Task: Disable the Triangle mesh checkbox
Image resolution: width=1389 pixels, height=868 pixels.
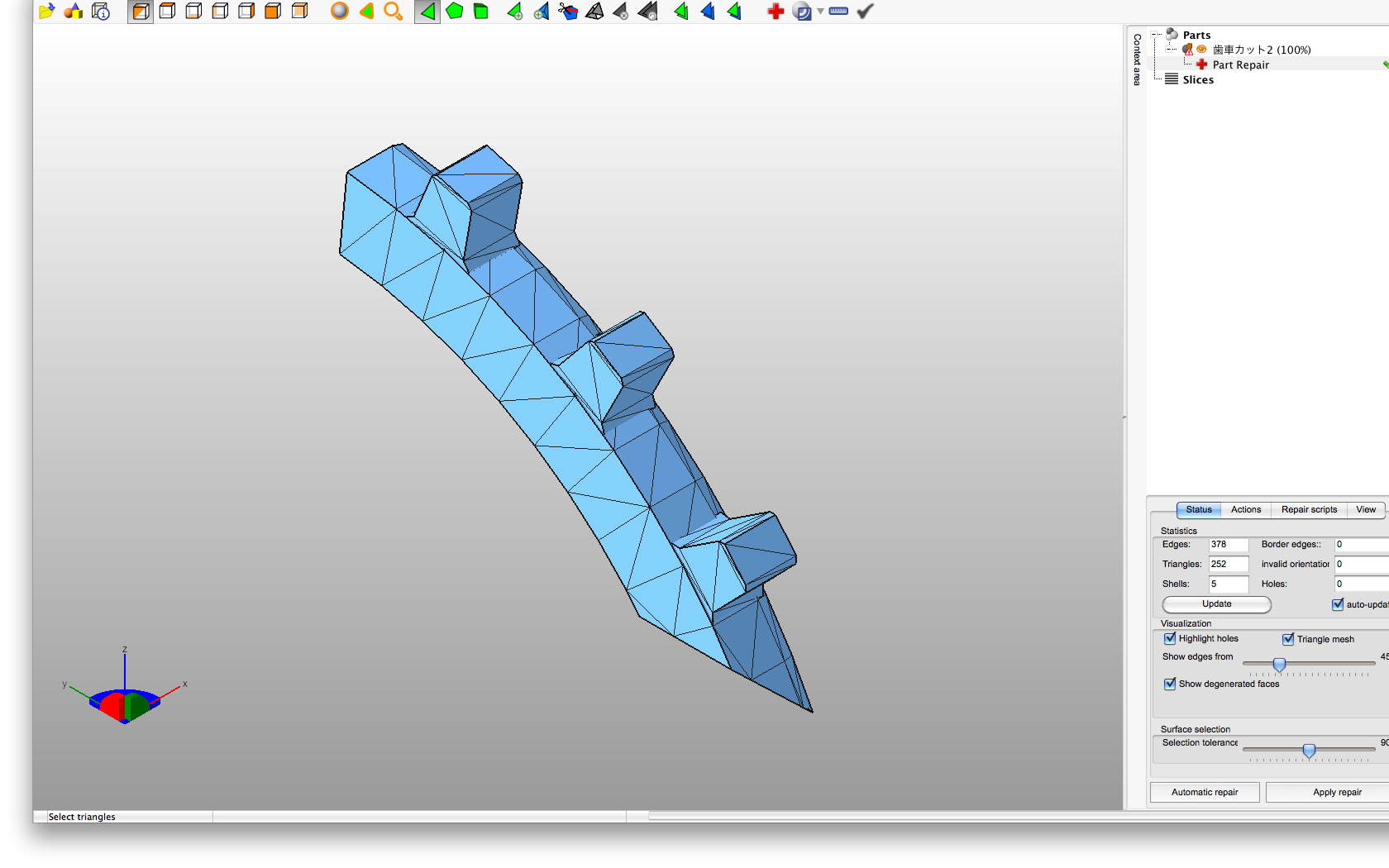Action: (x=1288, y=638)
